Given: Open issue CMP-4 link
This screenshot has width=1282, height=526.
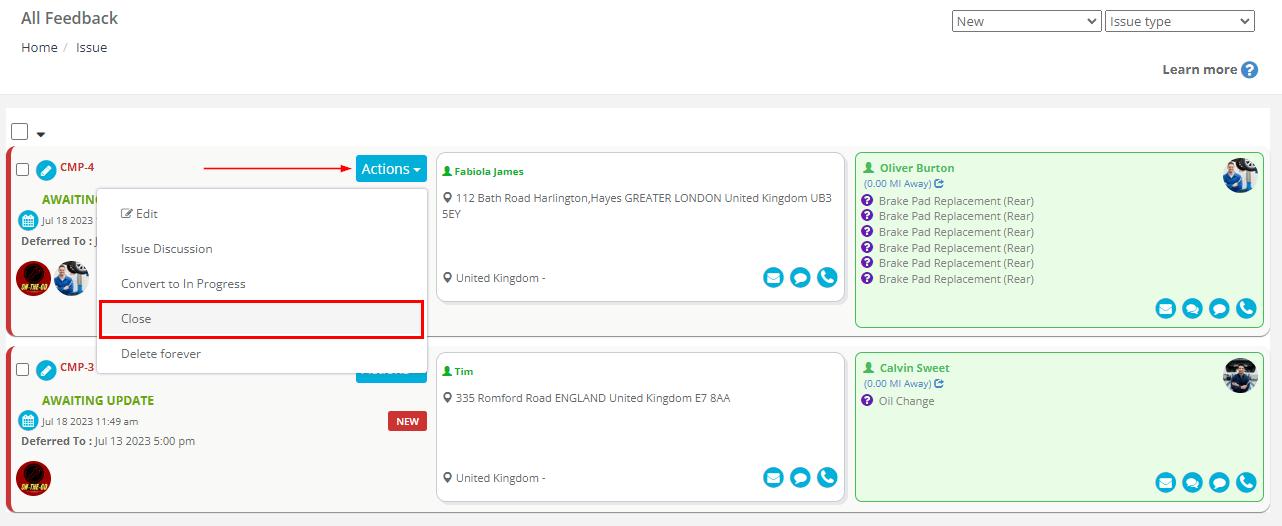Looking at the screenshot, I should 77,167.
